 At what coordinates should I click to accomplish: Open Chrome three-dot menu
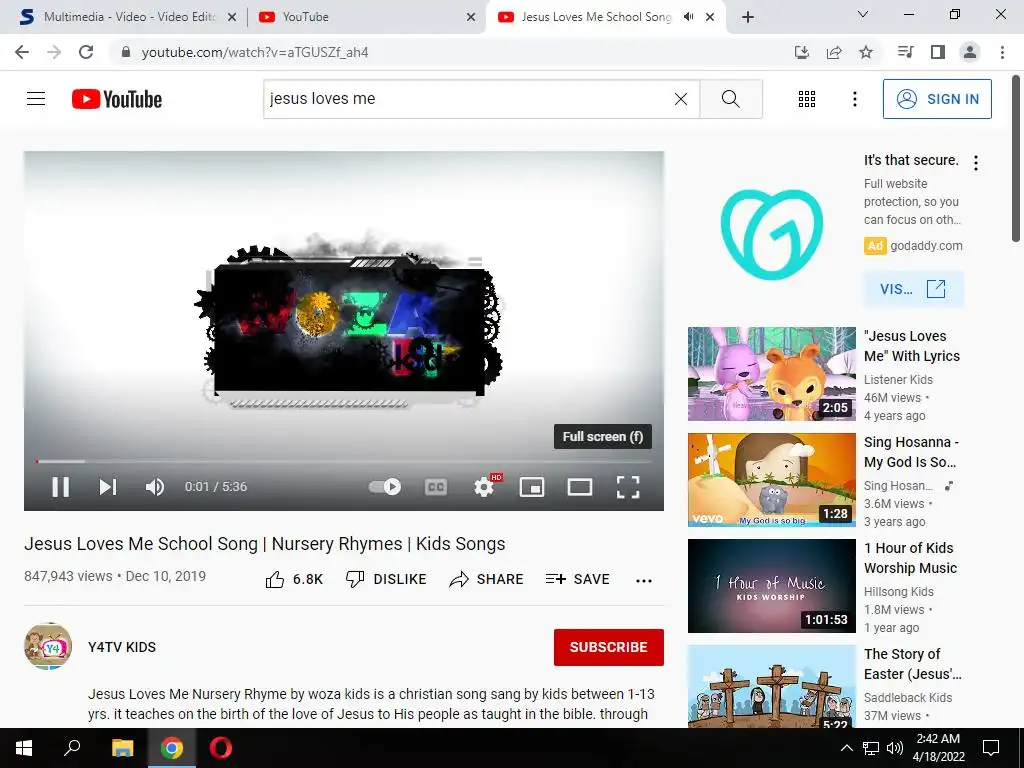click(1002, 52)
